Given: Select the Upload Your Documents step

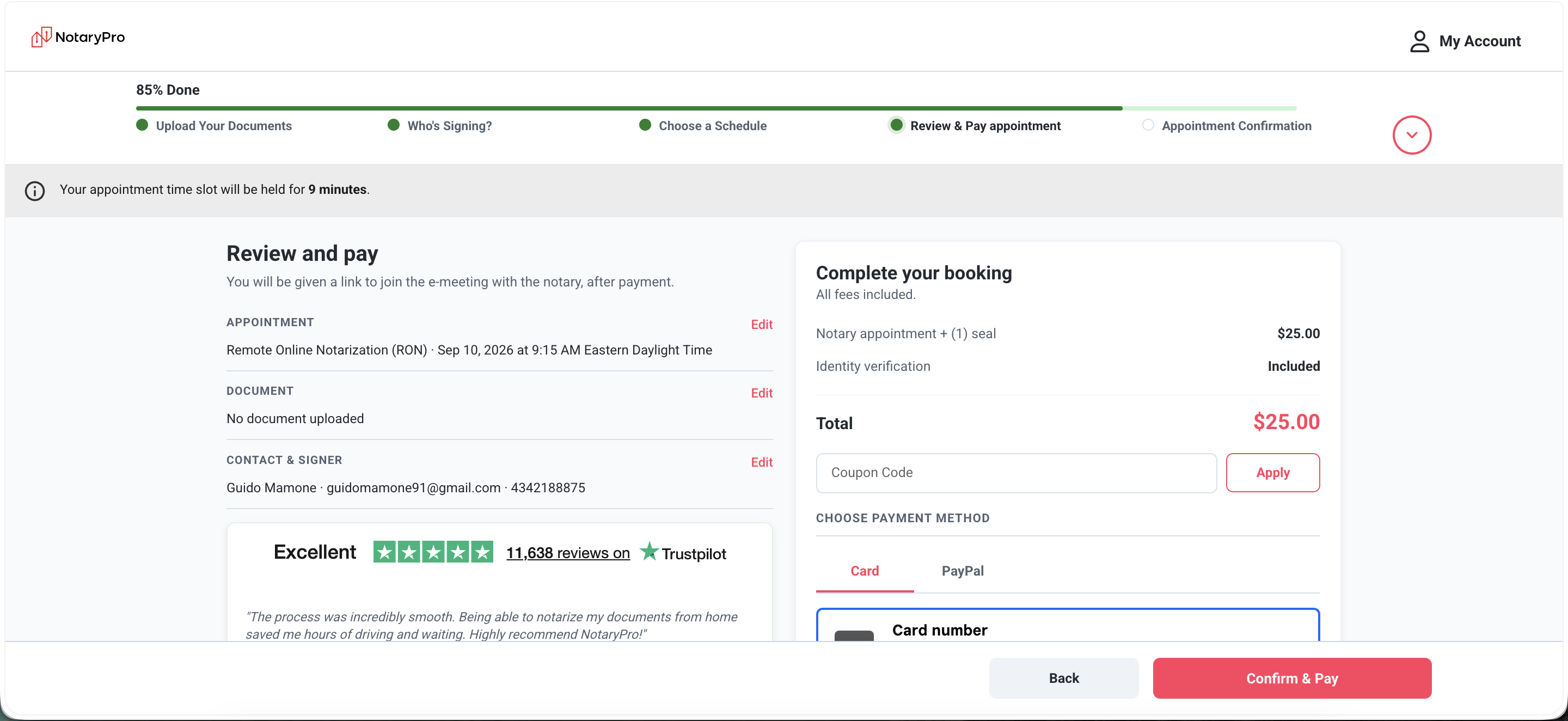Looking at the screenshot, I should point(213,125).
